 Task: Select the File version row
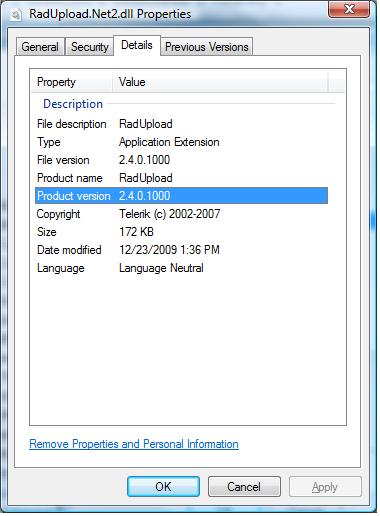pos(181,160)
